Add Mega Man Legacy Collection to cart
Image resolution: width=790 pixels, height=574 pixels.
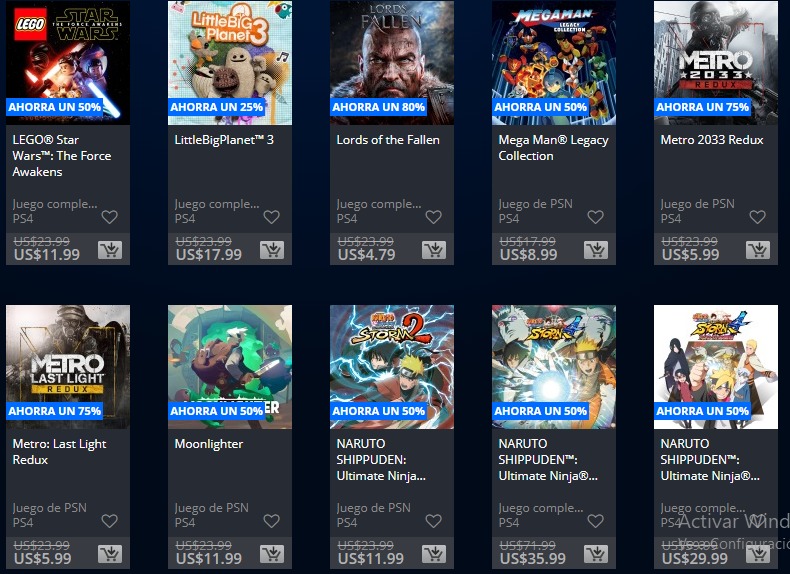tap(596, 250)
